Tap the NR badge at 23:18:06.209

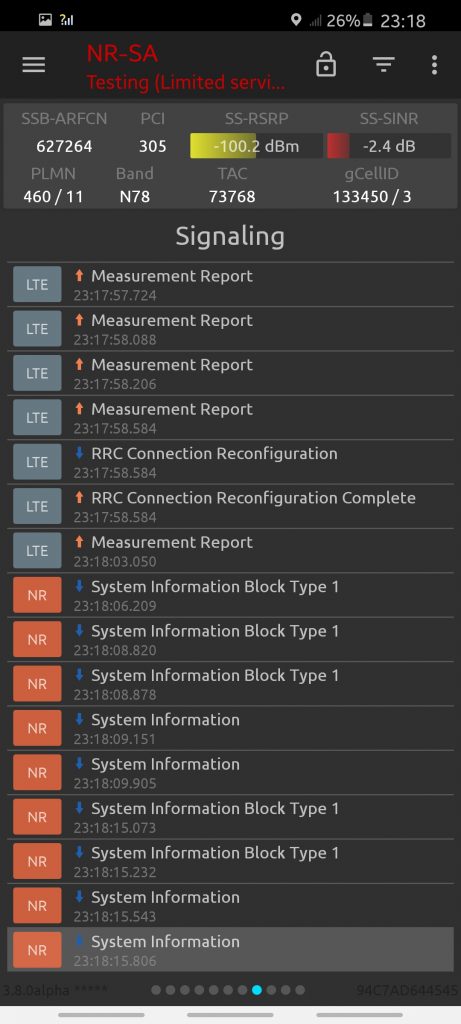pyautogui.click(x=37, y=596)
